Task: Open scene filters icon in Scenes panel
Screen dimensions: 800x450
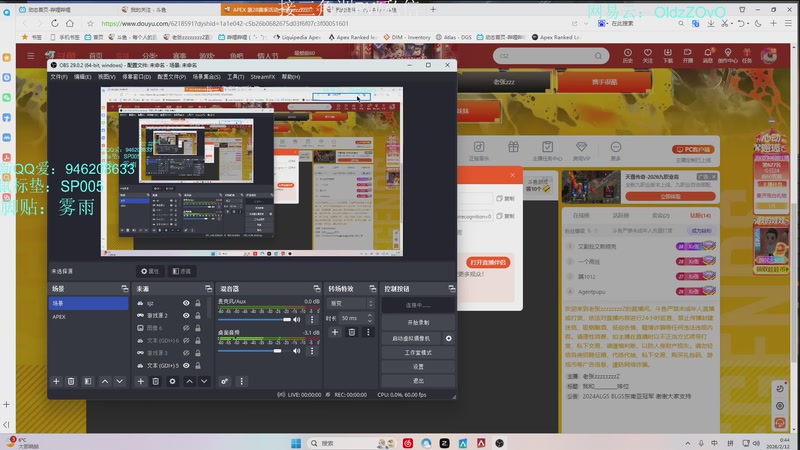Action: tap(88, 381)
